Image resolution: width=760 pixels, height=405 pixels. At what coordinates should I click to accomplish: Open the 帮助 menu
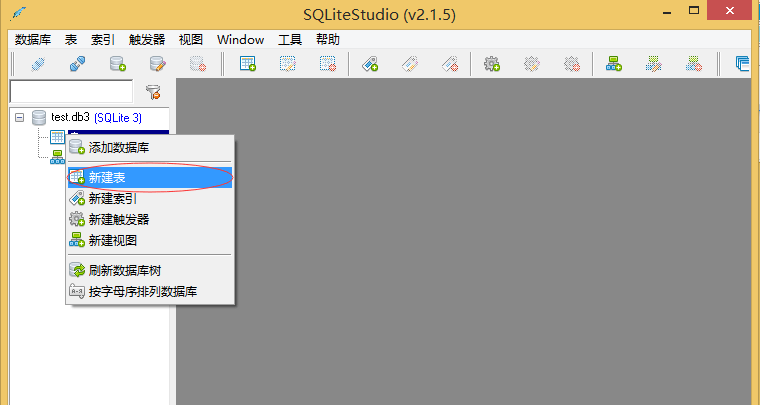(x=328, y=40)
